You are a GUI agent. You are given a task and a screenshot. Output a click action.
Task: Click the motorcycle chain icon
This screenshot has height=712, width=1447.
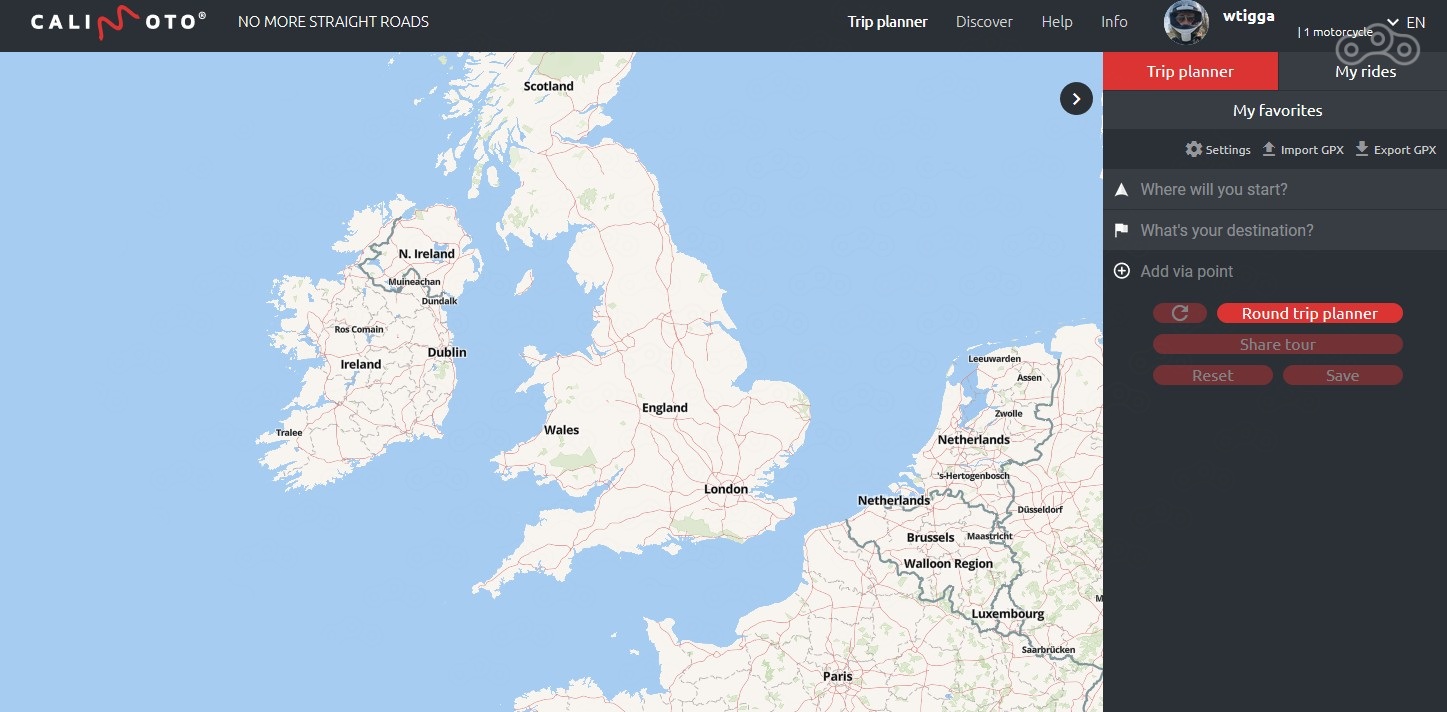[x=1395, y=44]
